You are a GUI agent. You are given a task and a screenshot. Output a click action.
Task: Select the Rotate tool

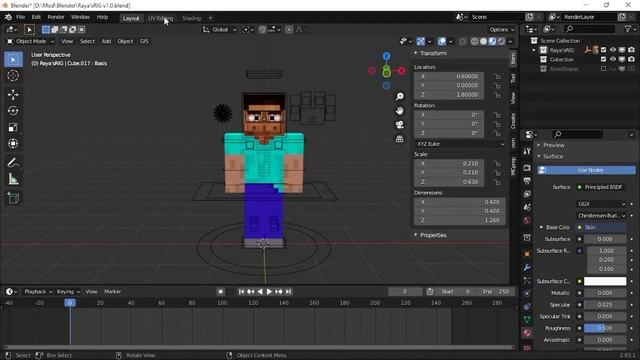[x=13, y=111]
